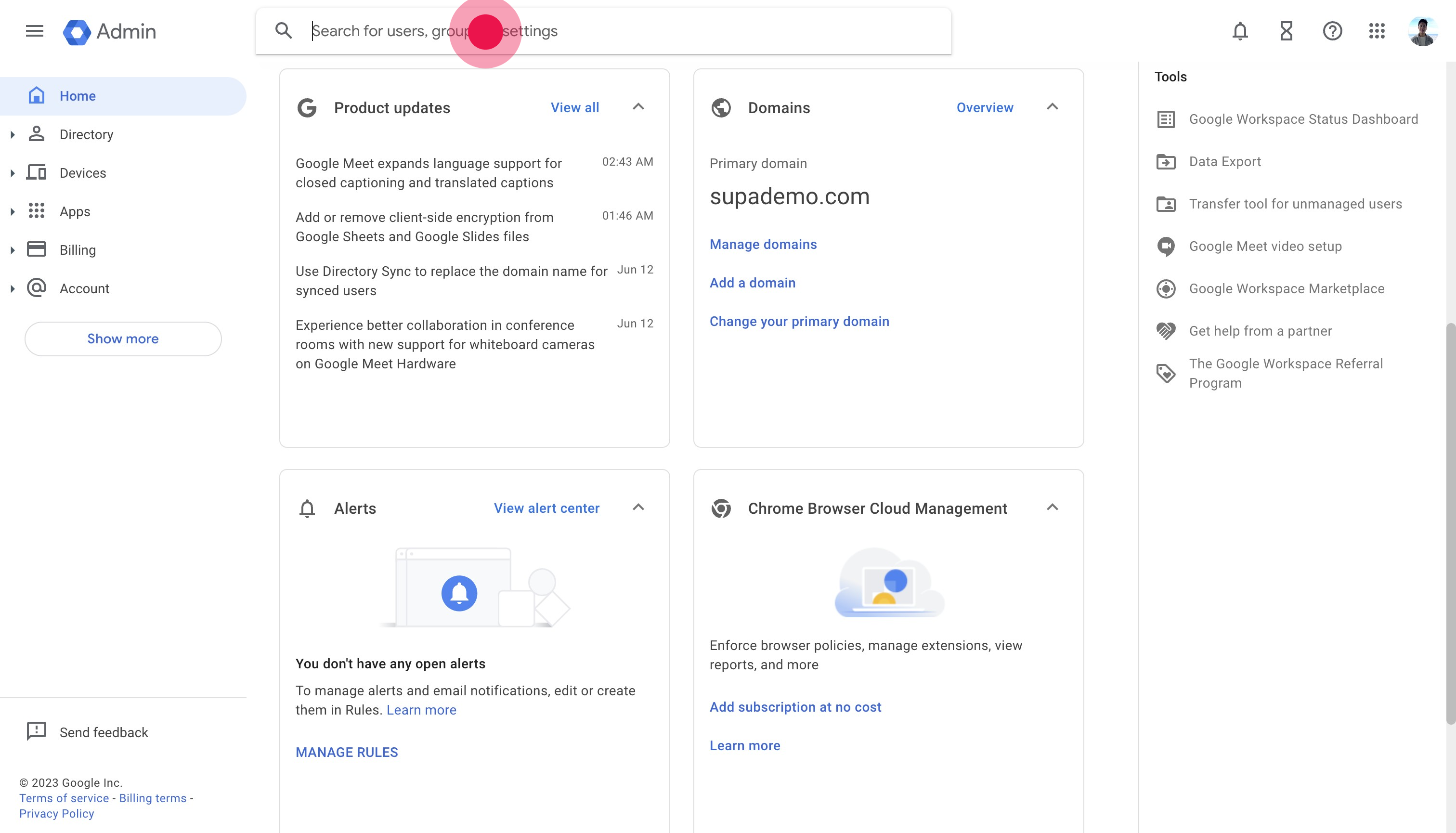The width and height of the screenshot is (1456, 833).
Task: Click Add a domain link
Action: point(752,283)
